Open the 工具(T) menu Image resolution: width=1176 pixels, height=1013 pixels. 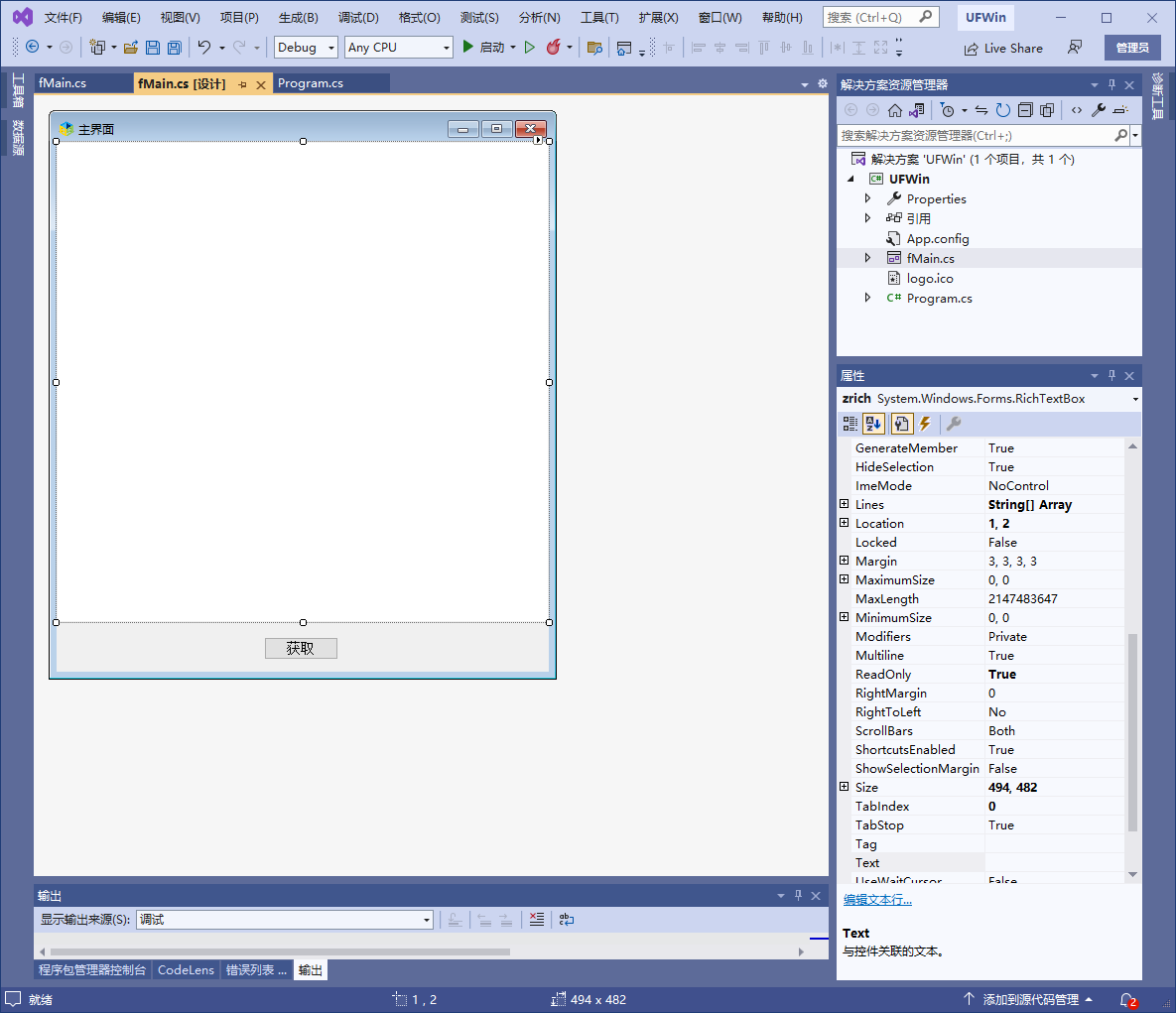599,17
